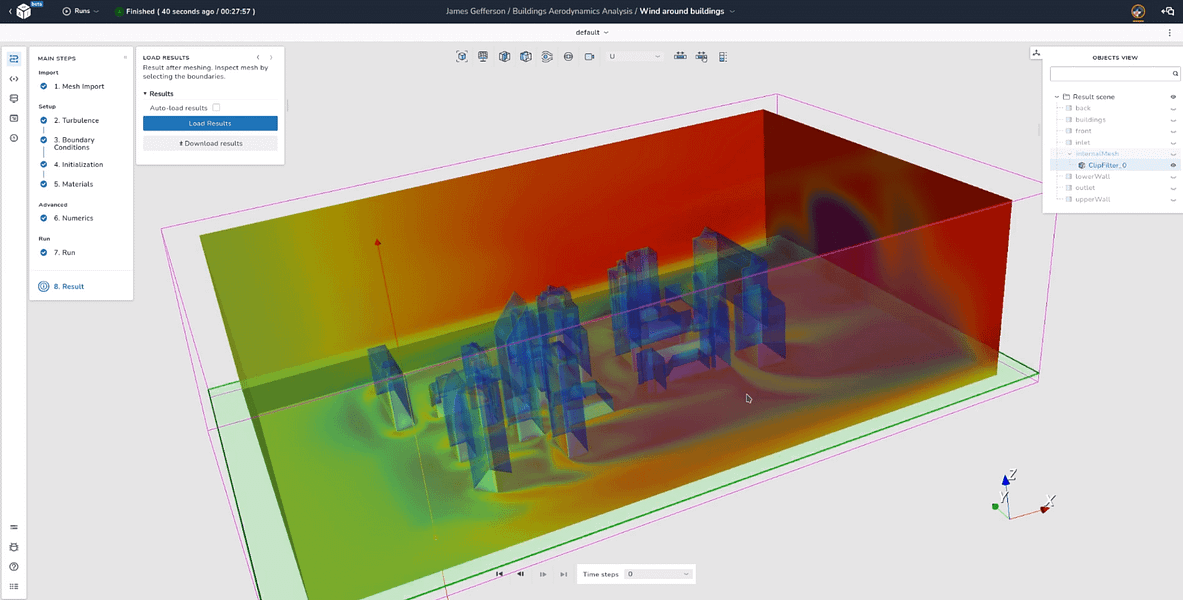The height and width of the screenshot is (600, 1183).
Task: Click the rescale color range icon
Action: (680, 57)
